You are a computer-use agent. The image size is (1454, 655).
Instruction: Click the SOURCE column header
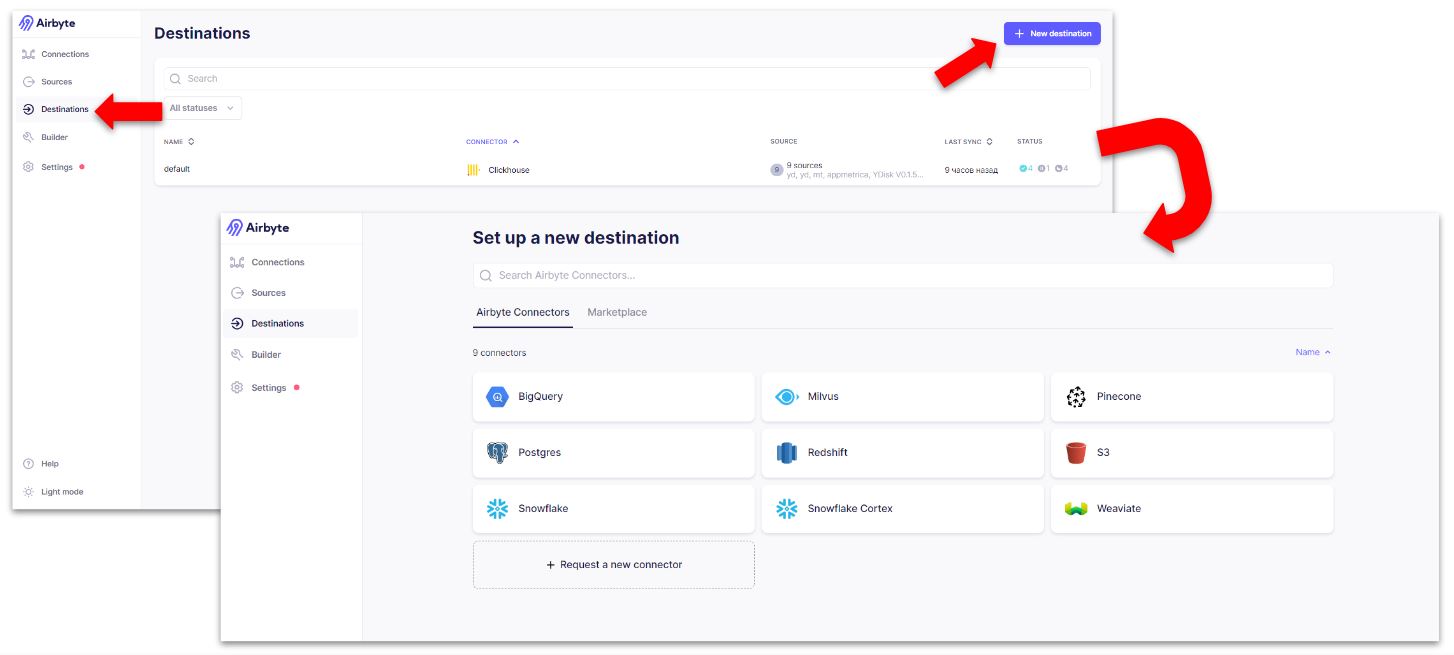point(784,142)
